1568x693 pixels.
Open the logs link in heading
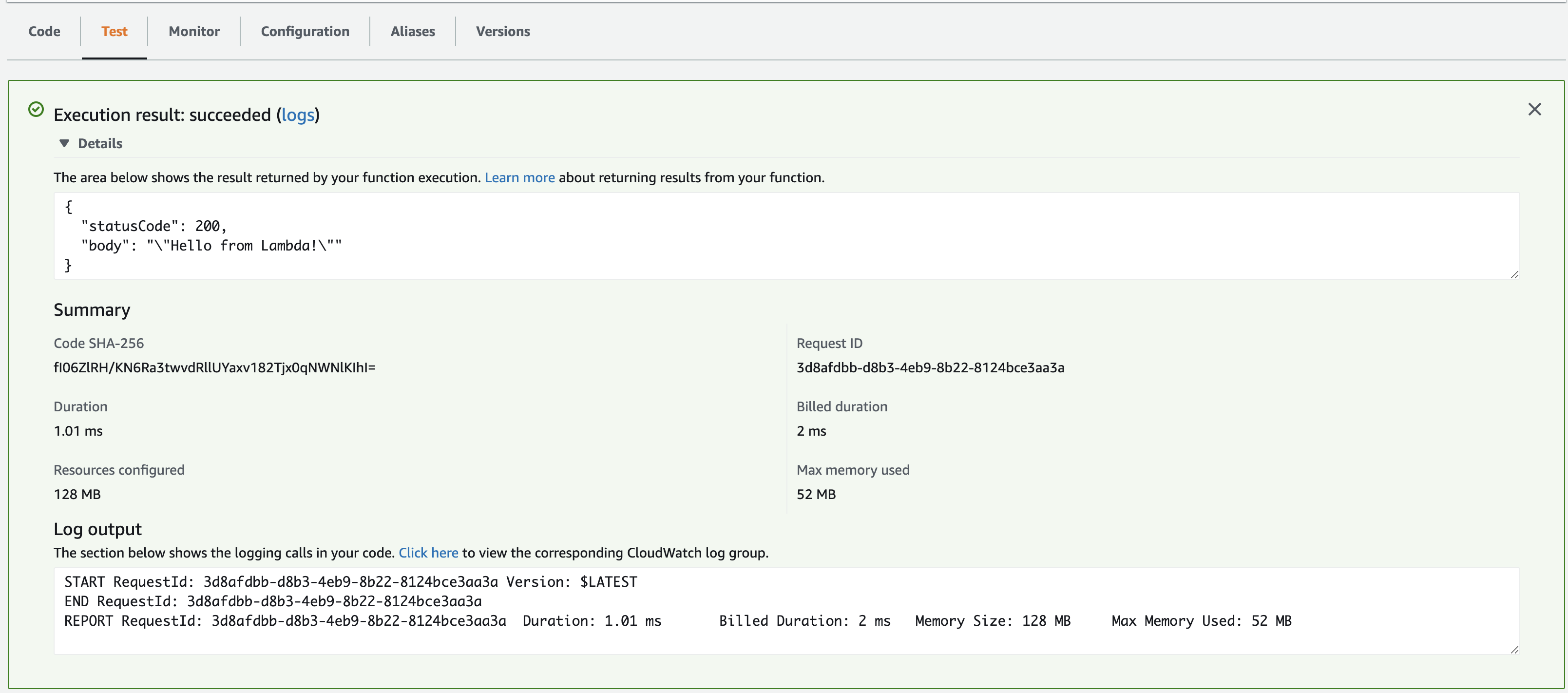tap(298, 115)
